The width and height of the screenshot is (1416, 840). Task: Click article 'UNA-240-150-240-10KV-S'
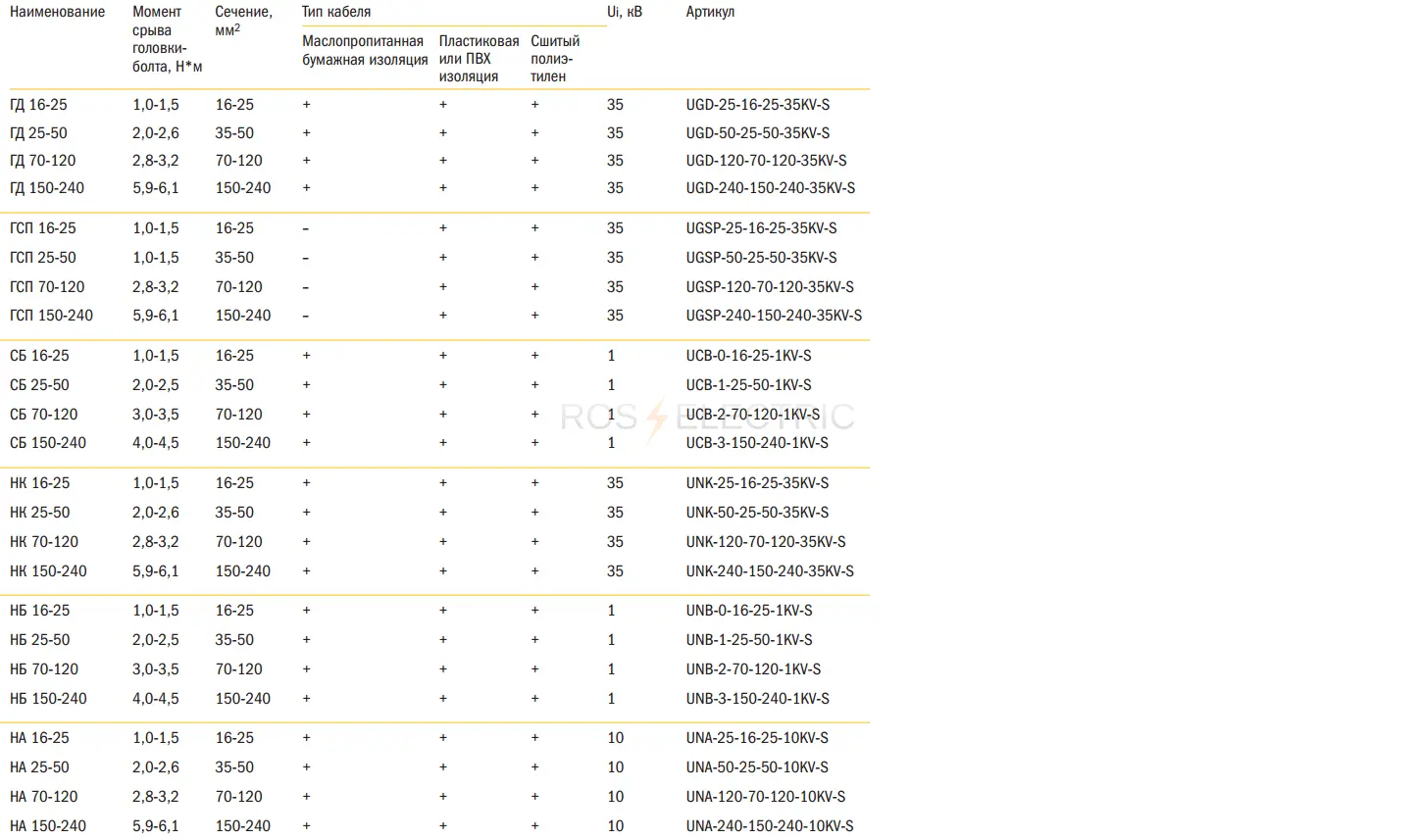pyautogui.click(x=770, y=826)
